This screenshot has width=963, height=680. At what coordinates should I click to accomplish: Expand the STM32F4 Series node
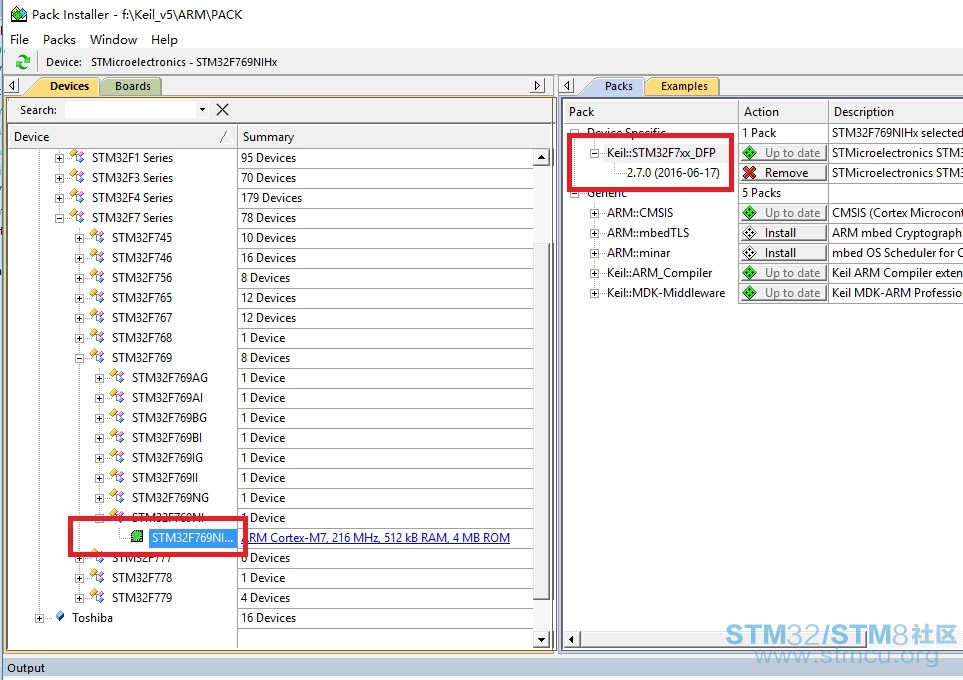(60, 198)
